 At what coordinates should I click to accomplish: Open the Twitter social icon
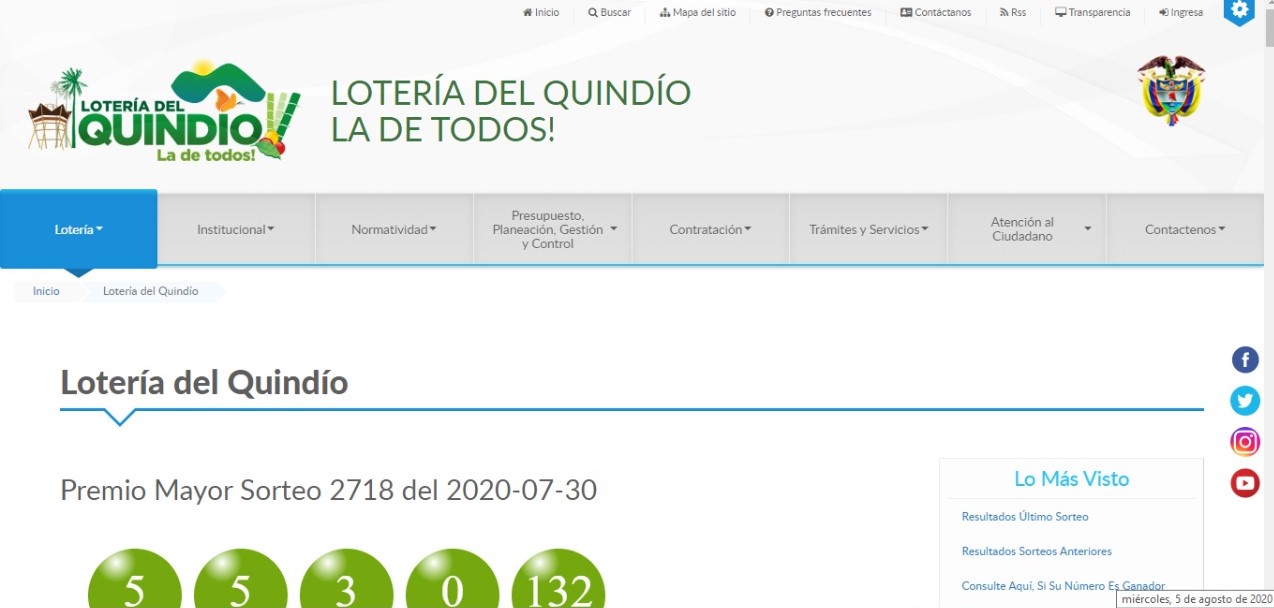[x=1245, y=401]
